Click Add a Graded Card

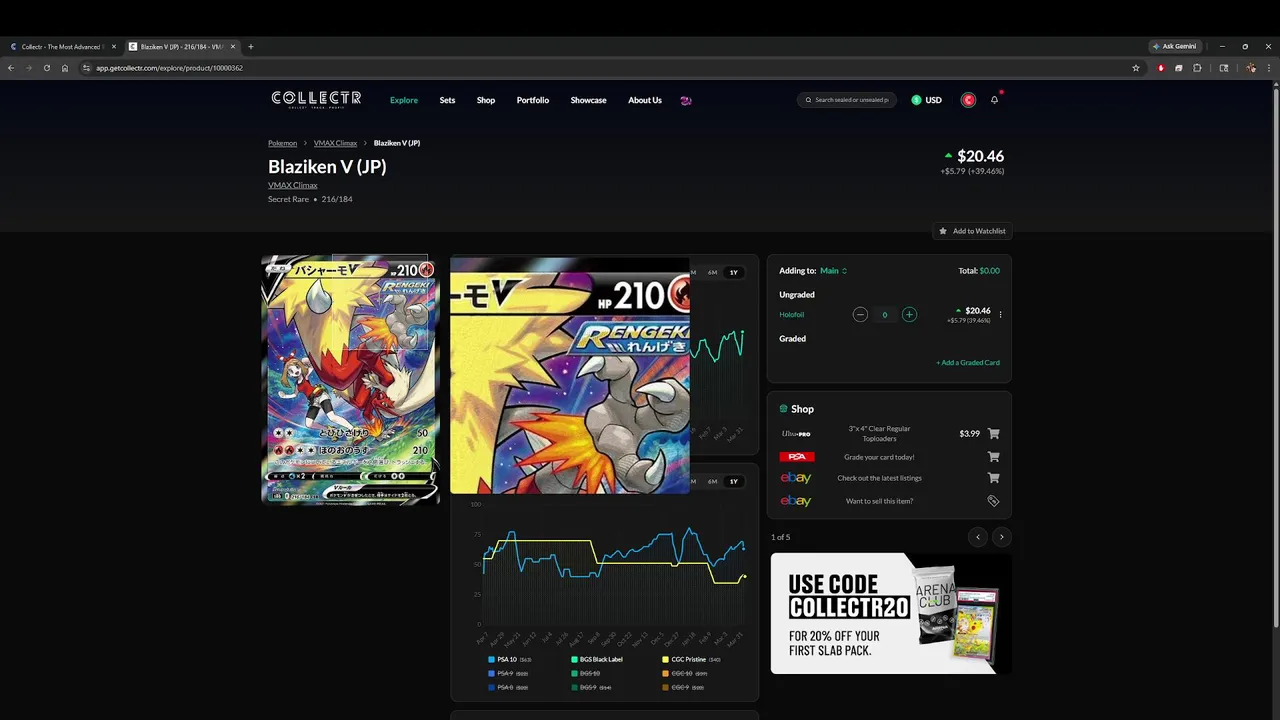[x=968, y=363]
